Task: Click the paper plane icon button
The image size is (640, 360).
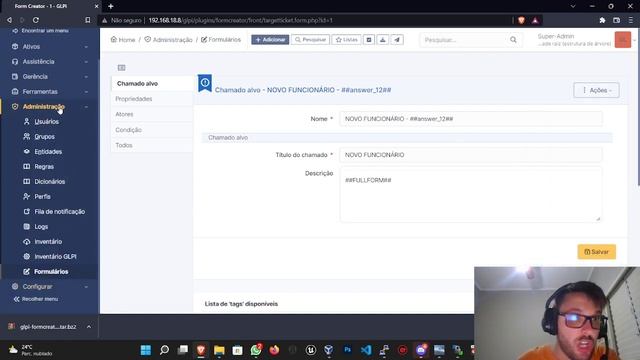Action: [397, 40]
